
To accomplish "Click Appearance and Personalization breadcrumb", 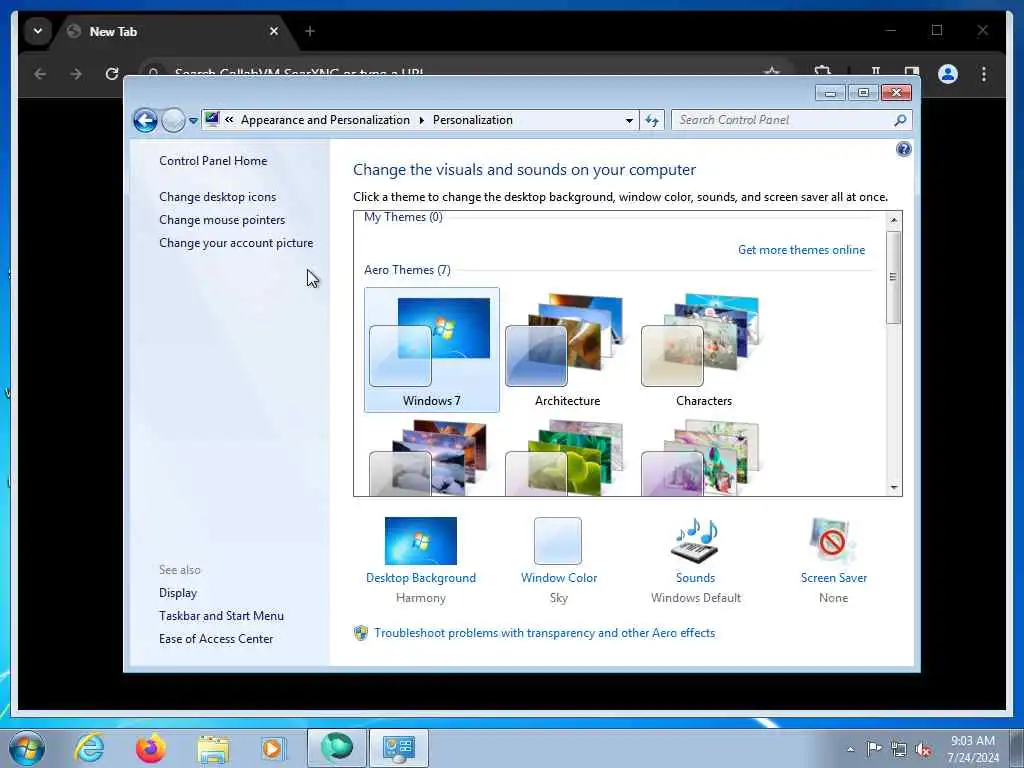I will pos(325,120).
